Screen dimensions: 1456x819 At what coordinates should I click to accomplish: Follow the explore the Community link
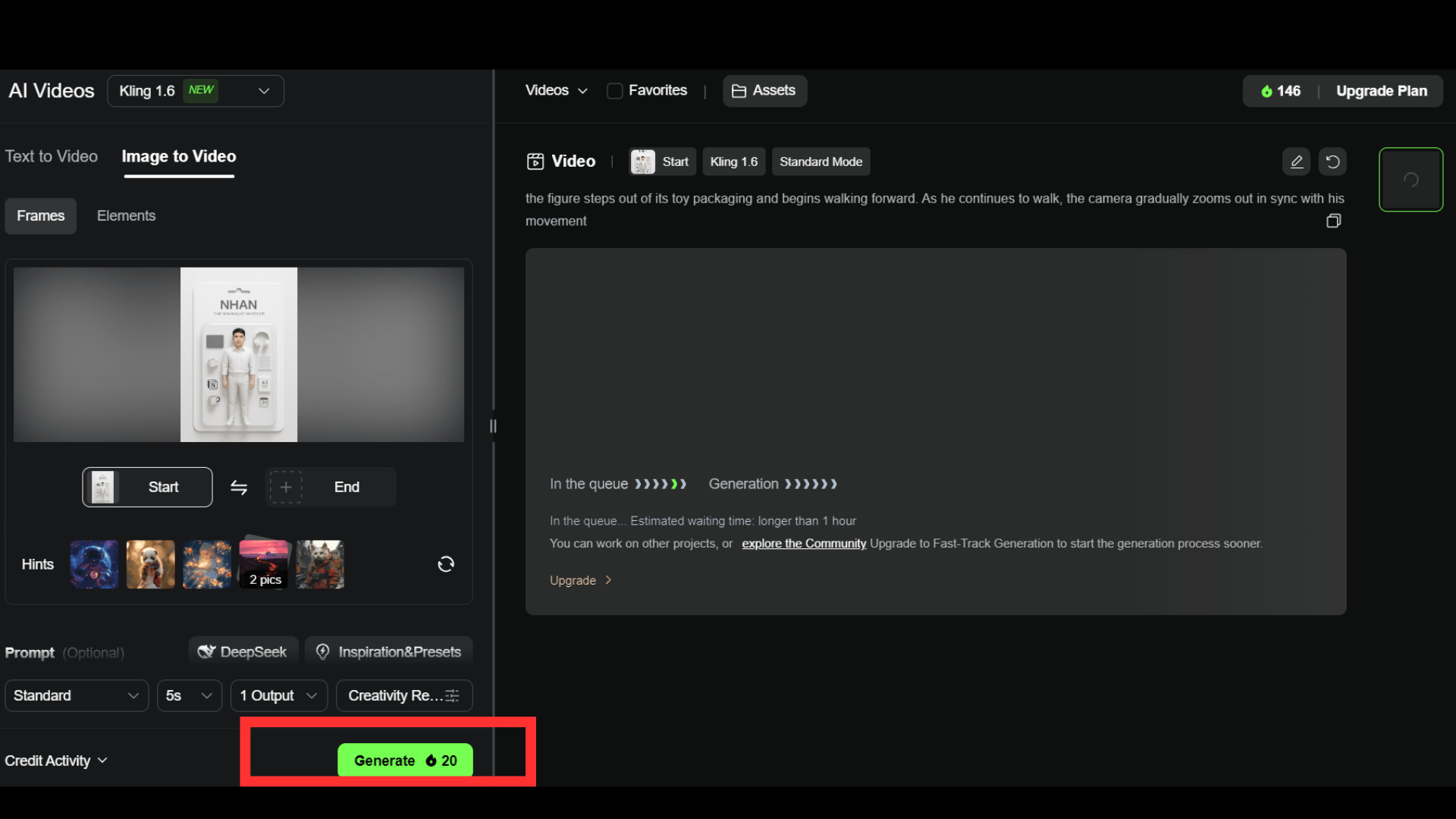tap(803, 544)
